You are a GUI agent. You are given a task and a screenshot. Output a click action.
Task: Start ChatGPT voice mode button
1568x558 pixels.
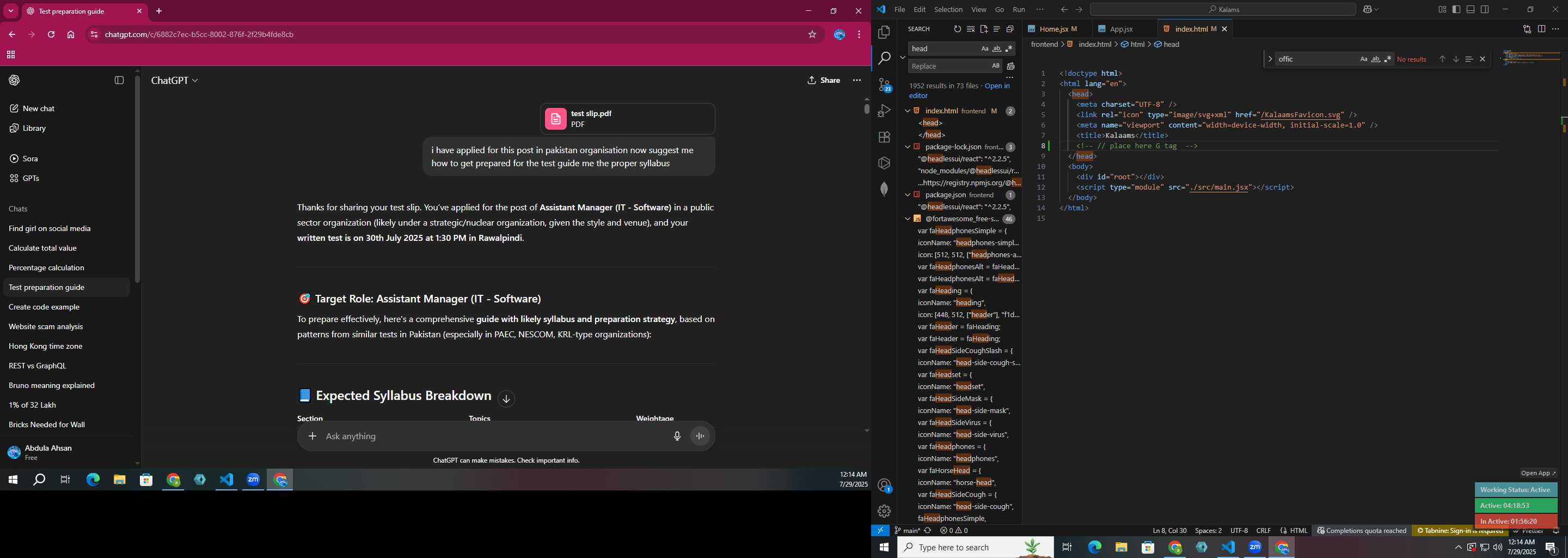(701, 436)
